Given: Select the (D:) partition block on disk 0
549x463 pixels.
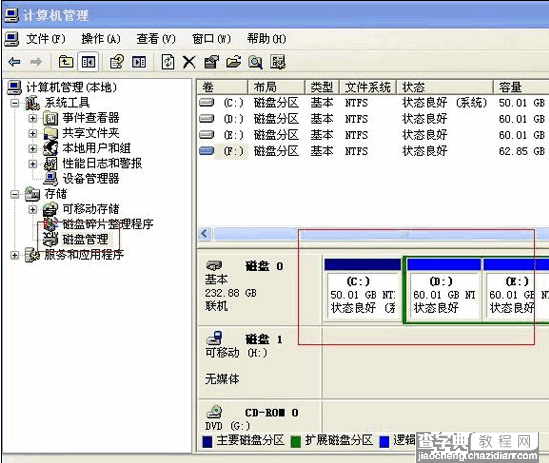Looking at the screenshot, I should pyautogui.click(x=444, y=290).
